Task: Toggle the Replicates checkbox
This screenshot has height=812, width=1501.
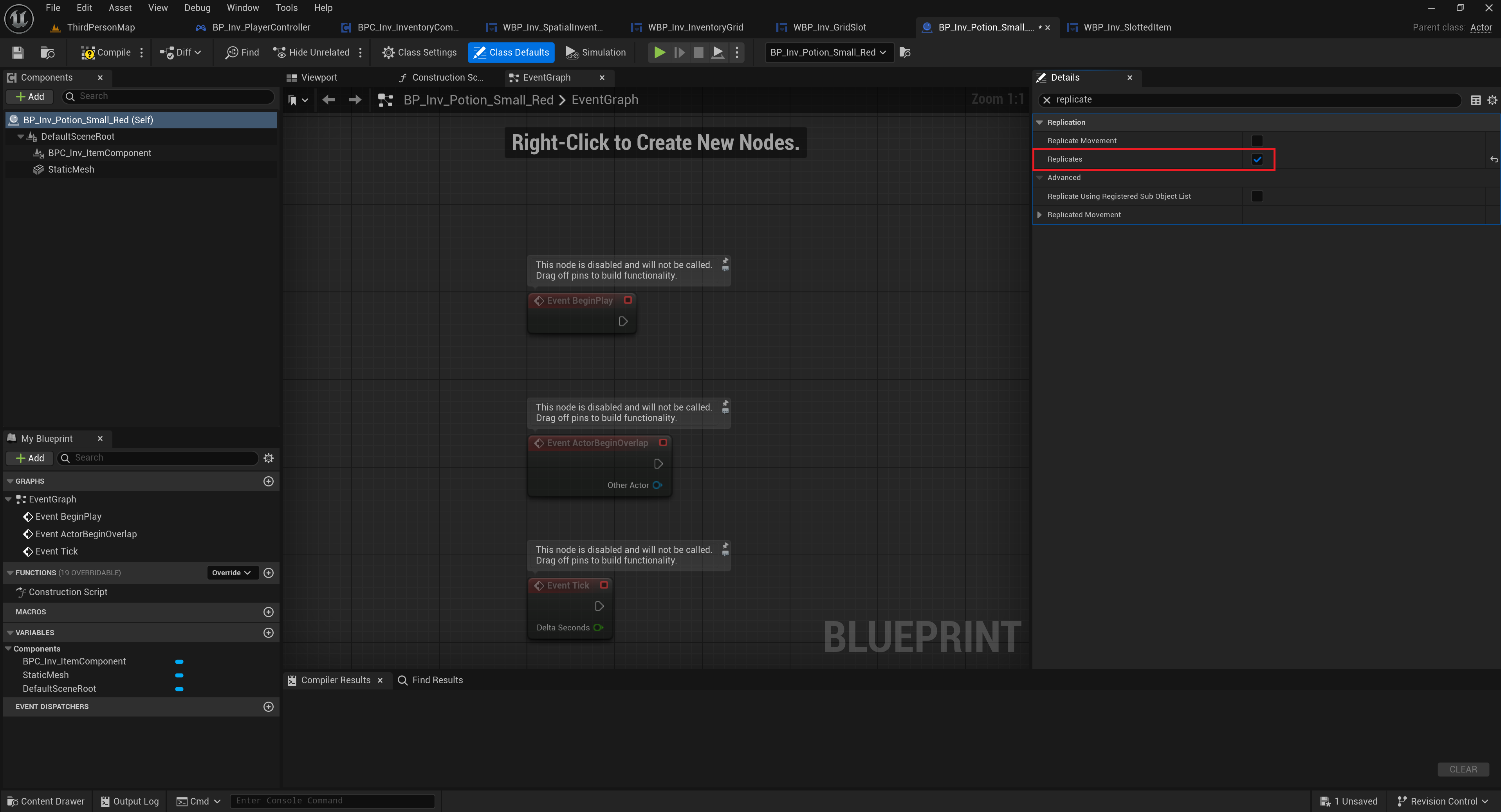Action: click(1257, 160)
